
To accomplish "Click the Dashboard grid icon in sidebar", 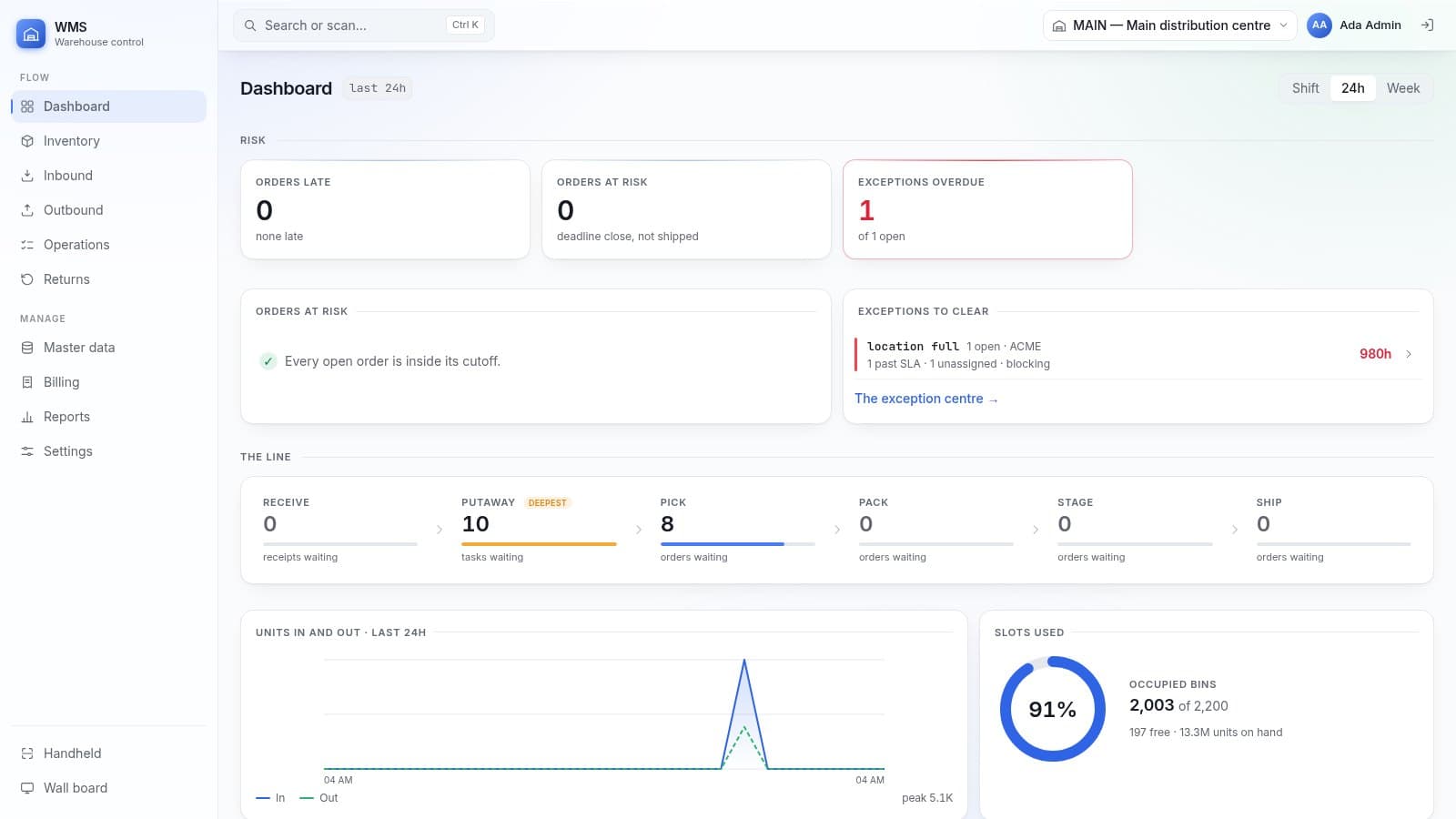I will pos(27,106).
